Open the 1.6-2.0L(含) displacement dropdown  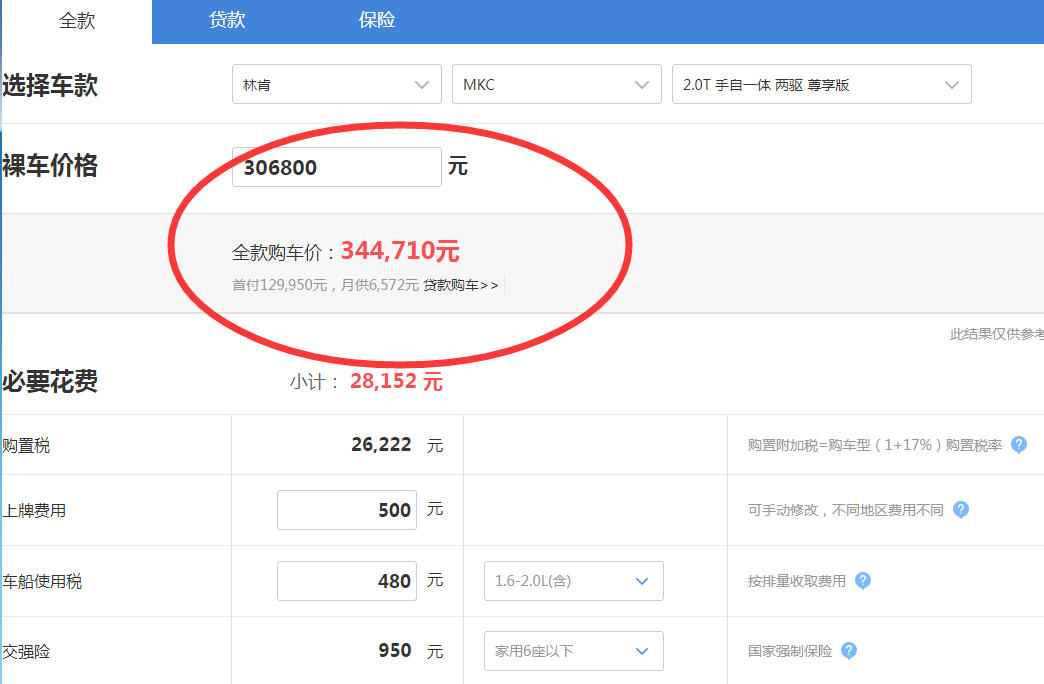coord(574,581)
